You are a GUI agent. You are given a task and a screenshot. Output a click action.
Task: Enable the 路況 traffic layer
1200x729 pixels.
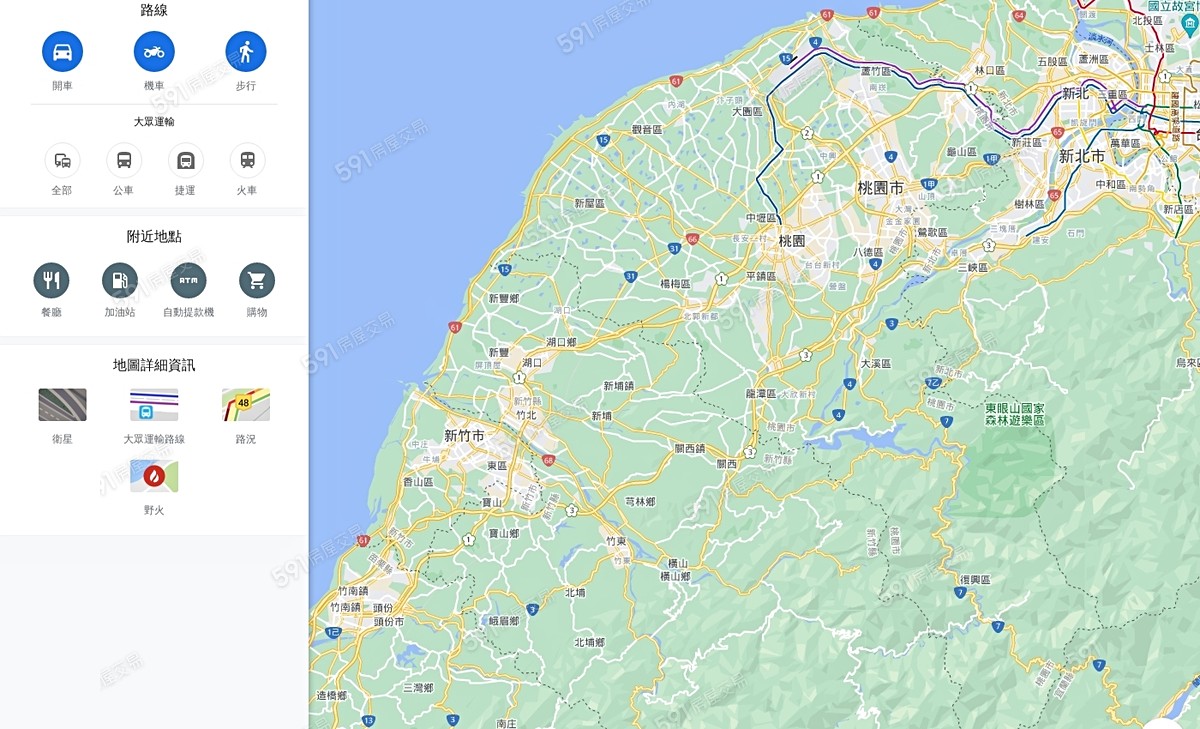(x=246, y=405)
